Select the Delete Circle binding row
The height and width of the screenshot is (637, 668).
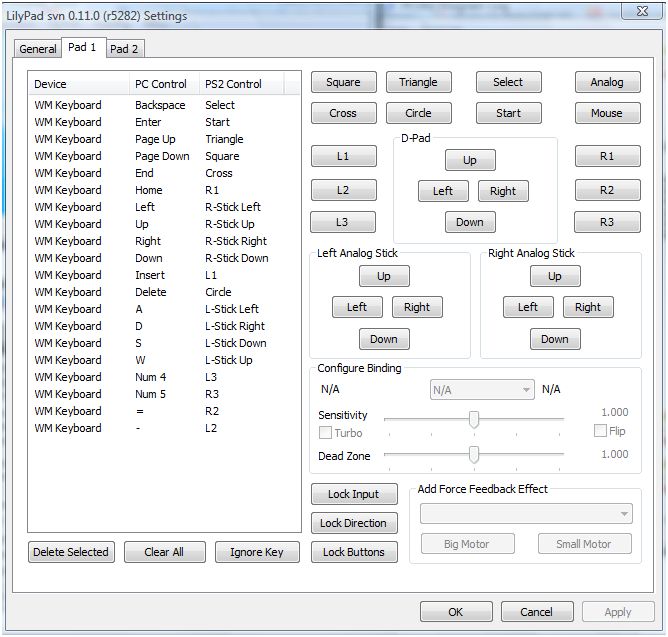click(x=164, y=292)
